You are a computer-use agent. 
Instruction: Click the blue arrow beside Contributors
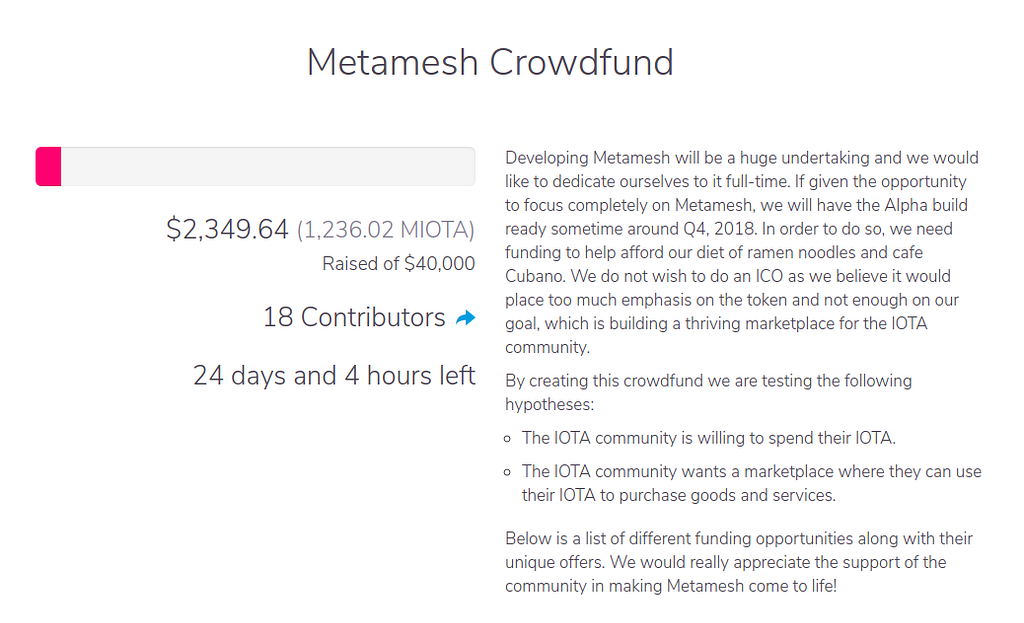tap(465, 318)
